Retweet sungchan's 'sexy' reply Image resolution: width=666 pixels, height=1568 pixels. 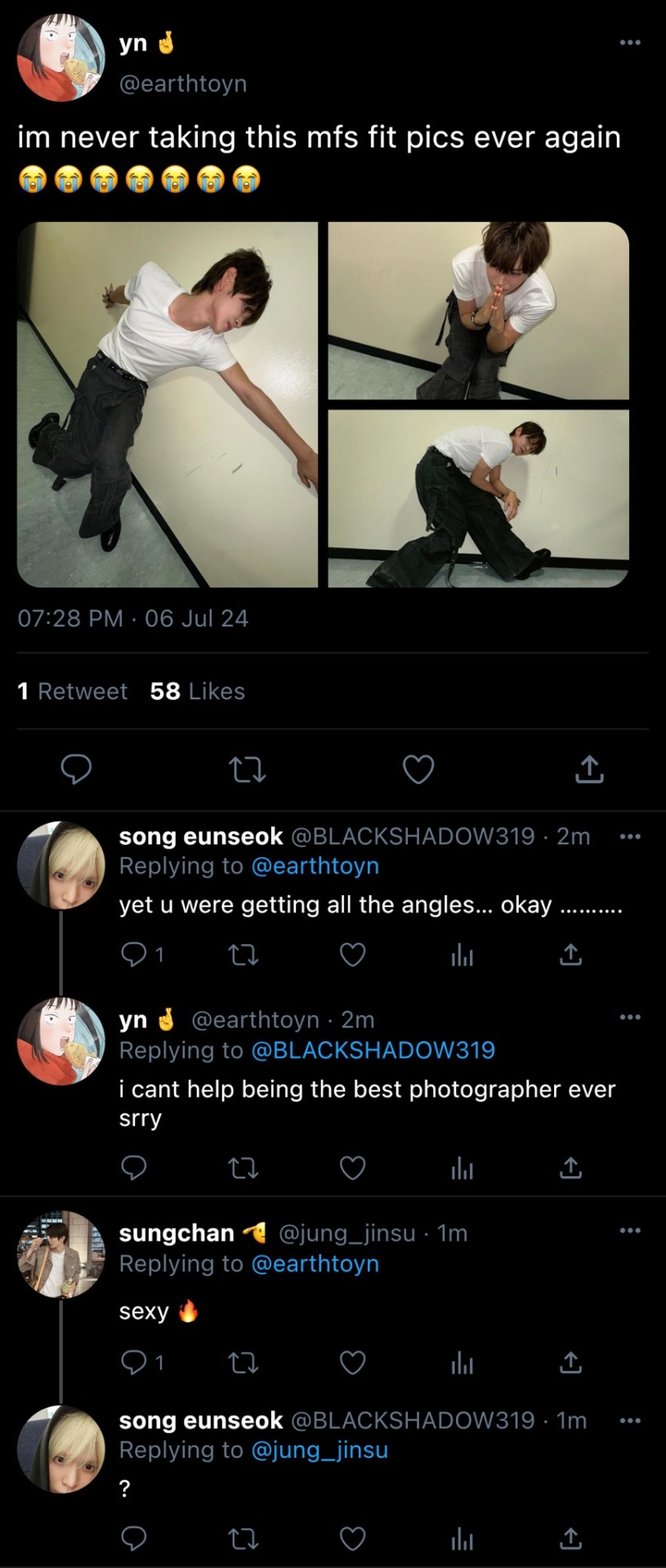click(243, 1362)
